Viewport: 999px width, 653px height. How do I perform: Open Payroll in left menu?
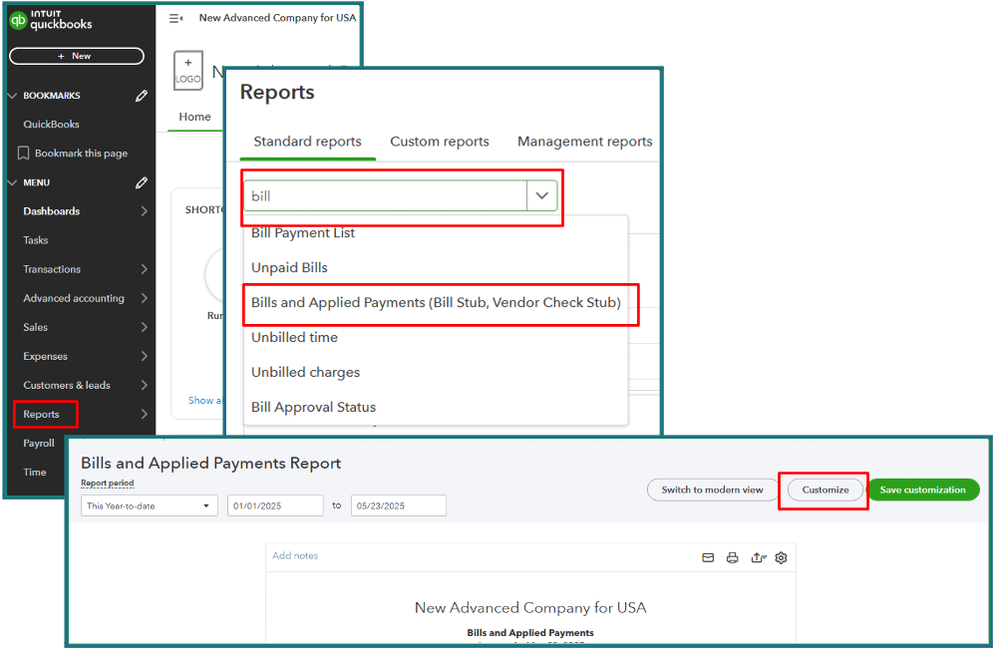[x=39, y=443]
